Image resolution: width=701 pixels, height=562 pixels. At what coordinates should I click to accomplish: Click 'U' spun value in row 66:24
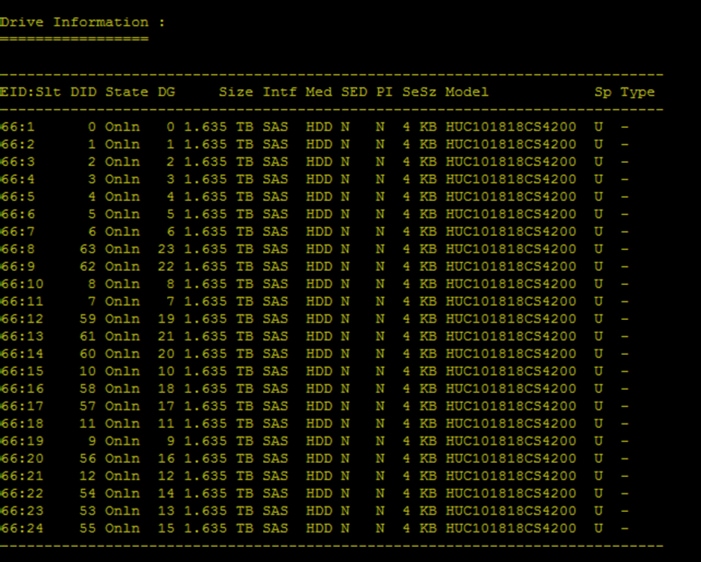(x=598, y=528)
